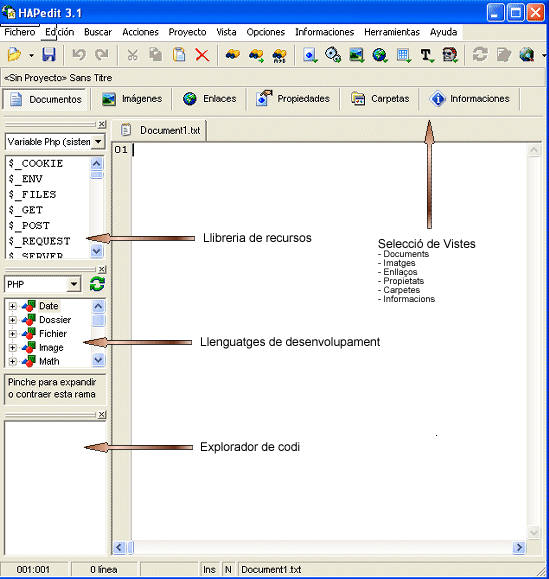Delete with the red X icon

coord(202,55)
